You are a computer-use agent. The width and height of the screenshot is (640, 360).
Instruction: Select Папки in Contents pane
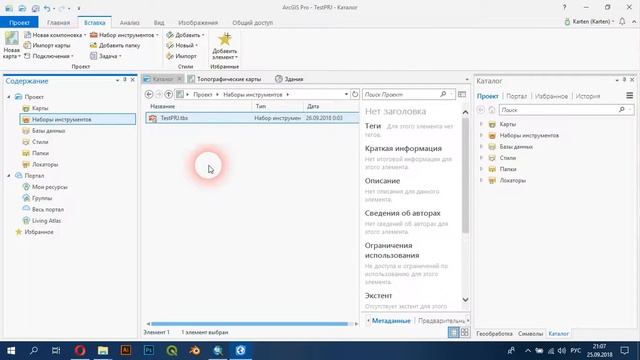(40, 153)
